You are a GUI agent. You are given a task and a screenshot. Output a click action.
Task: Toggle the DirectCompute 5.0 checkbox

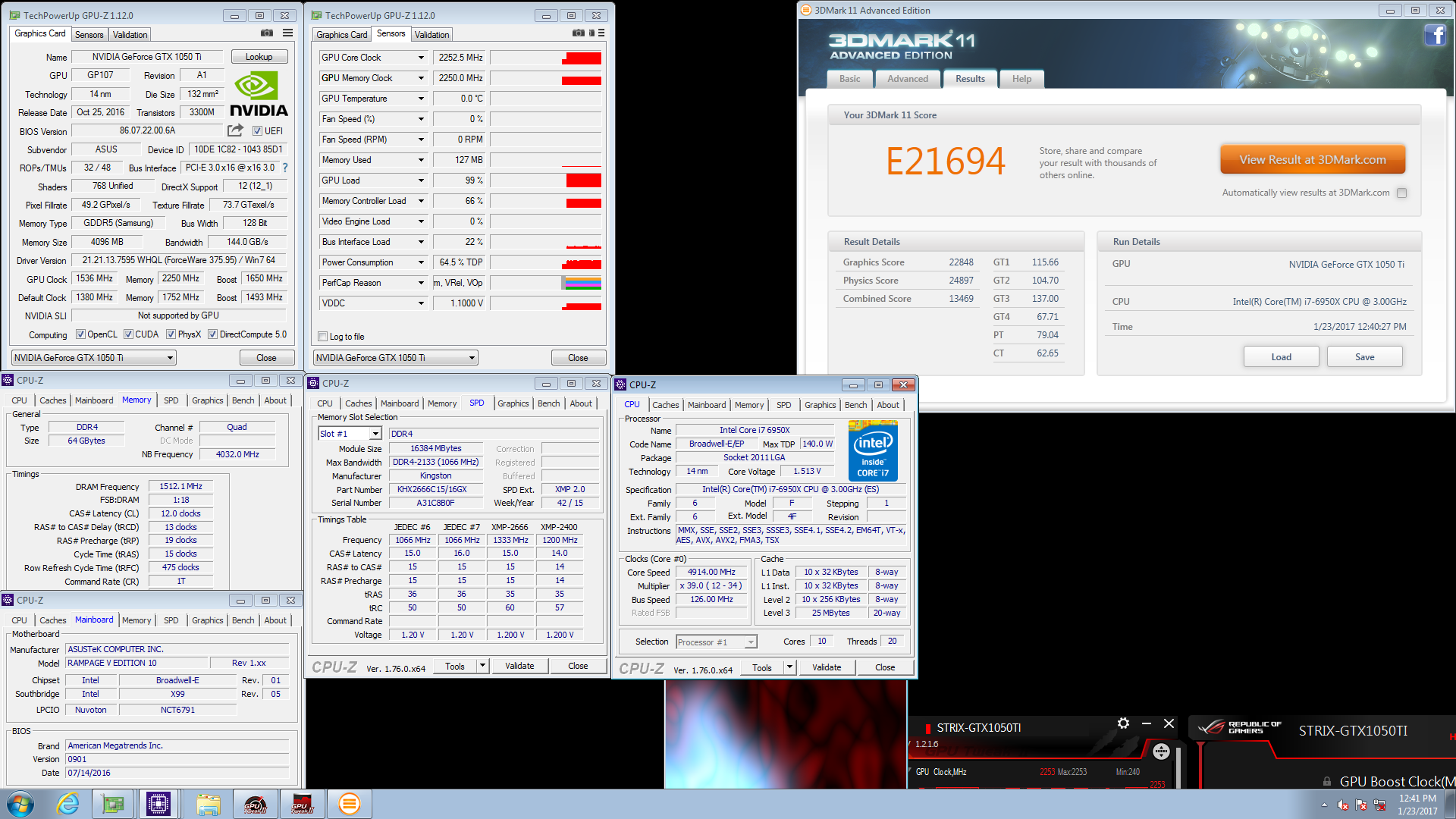[213, 334]
